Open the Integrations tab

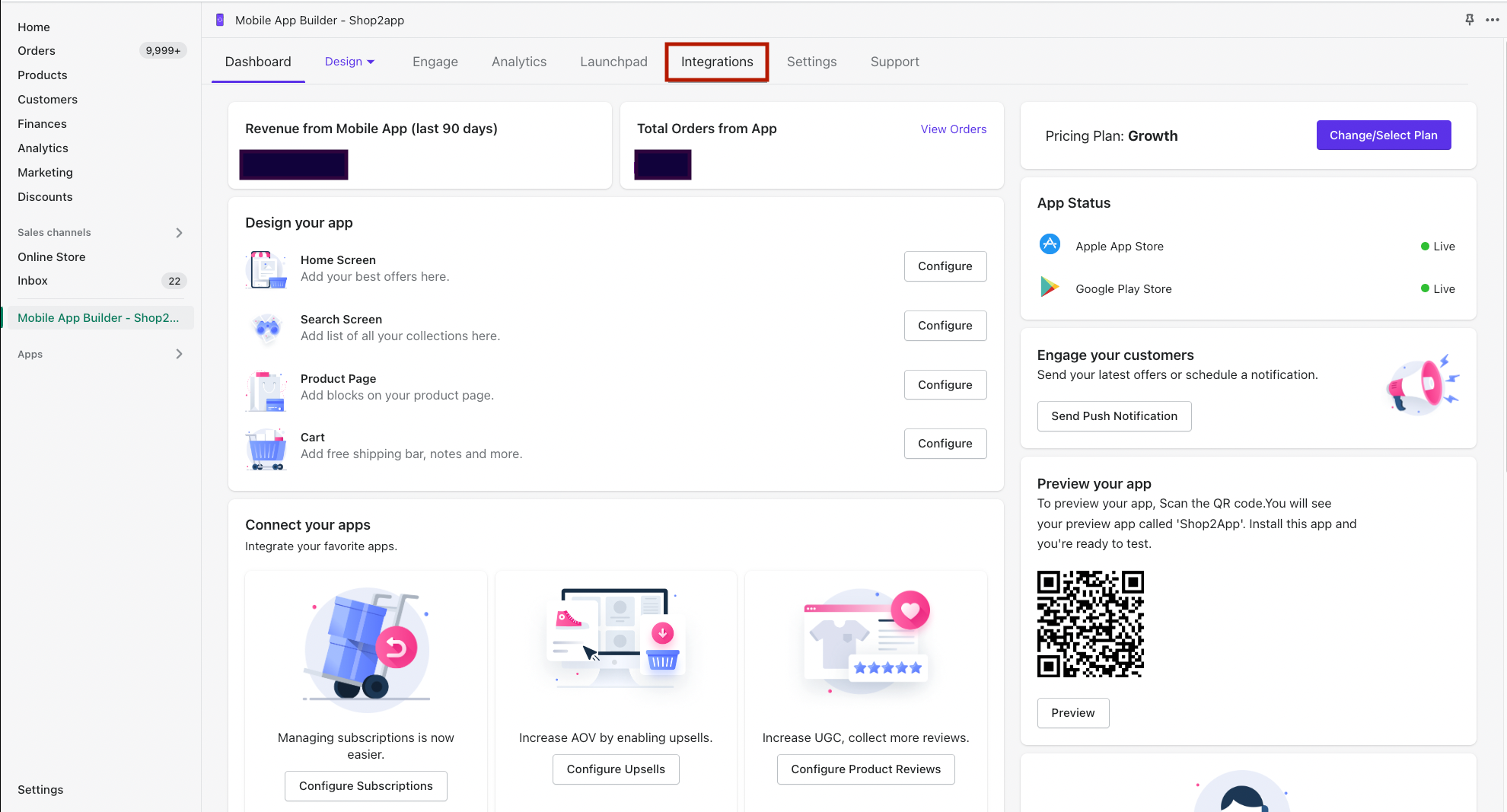[x=717, y=62]
